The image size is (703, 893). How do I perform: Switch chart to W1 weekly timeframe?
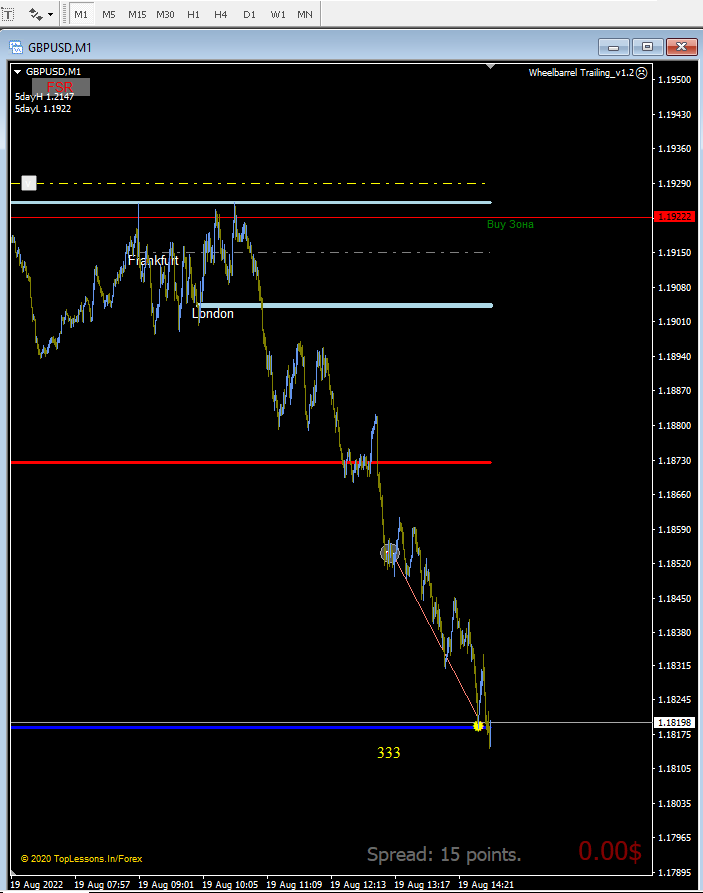[277, 14]
